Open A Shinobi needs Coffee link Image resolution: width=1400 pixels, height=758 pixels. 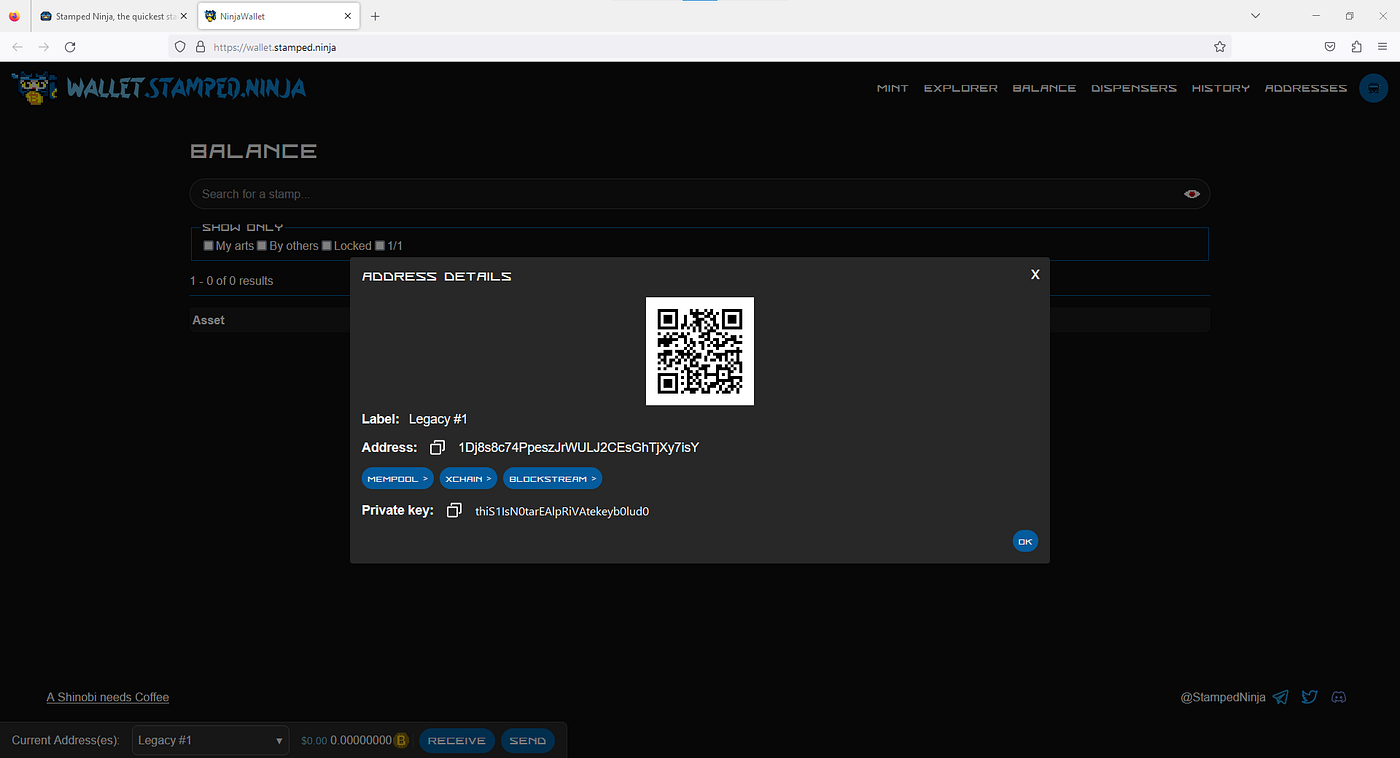tap(108, 697)
